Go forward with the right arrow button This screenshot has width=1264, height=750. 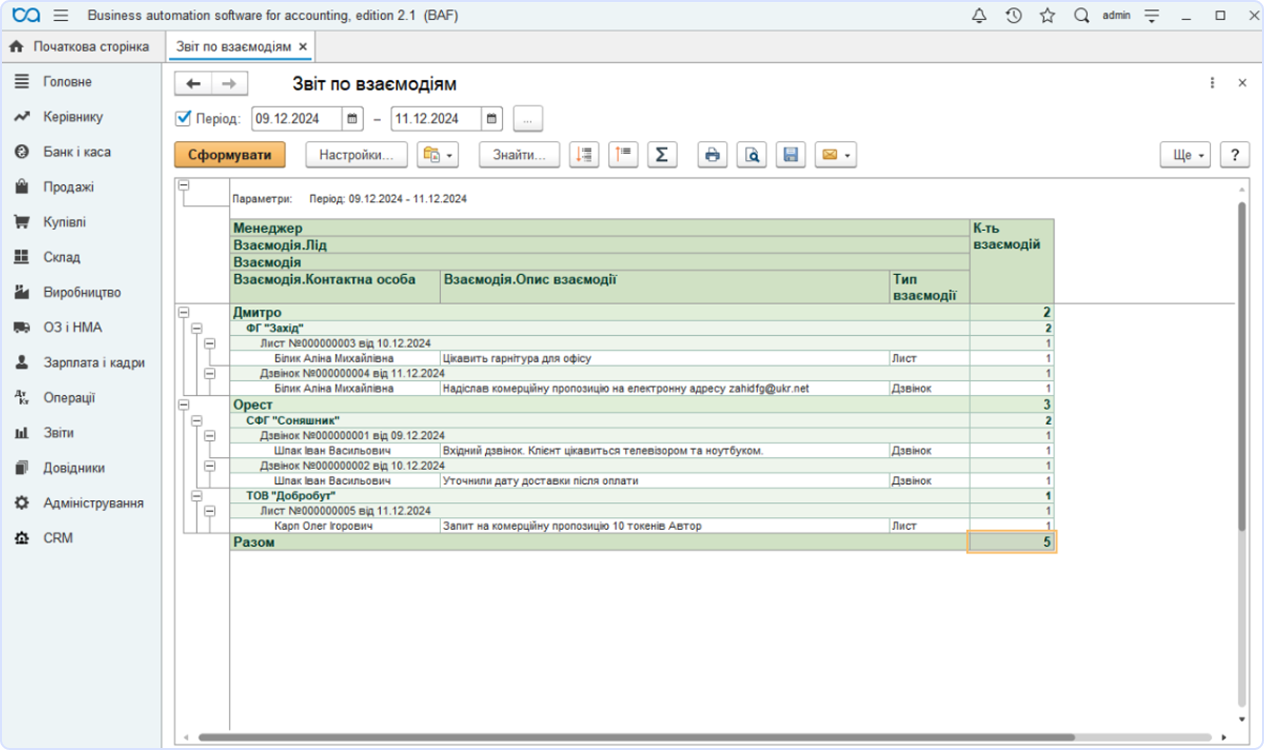(x=229, y=84)
